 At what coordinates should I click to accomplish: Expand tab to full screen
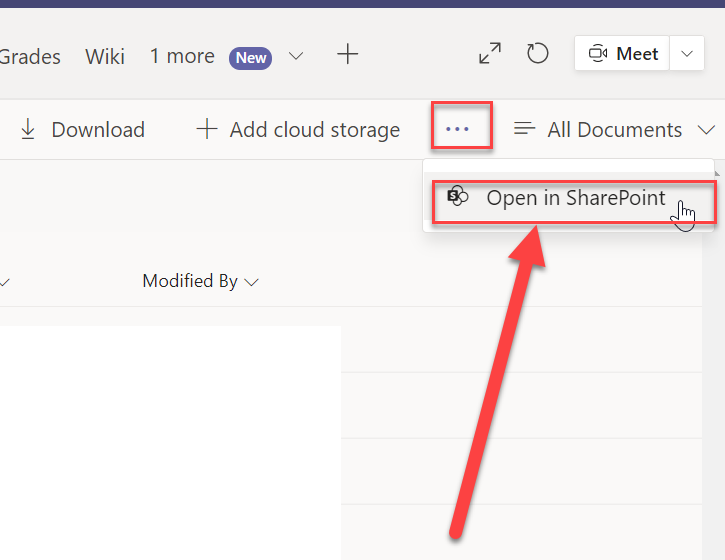[x=490, y=53]
